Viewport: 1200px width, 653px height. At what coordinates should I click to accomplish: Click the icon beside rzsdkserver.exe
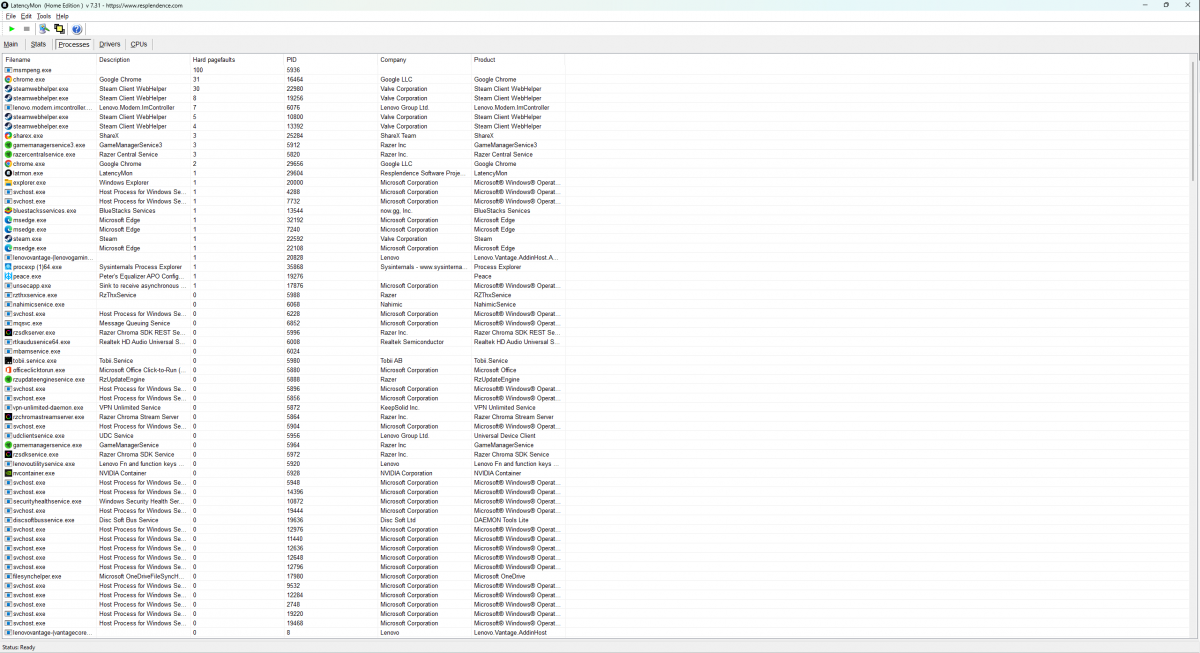8,333
